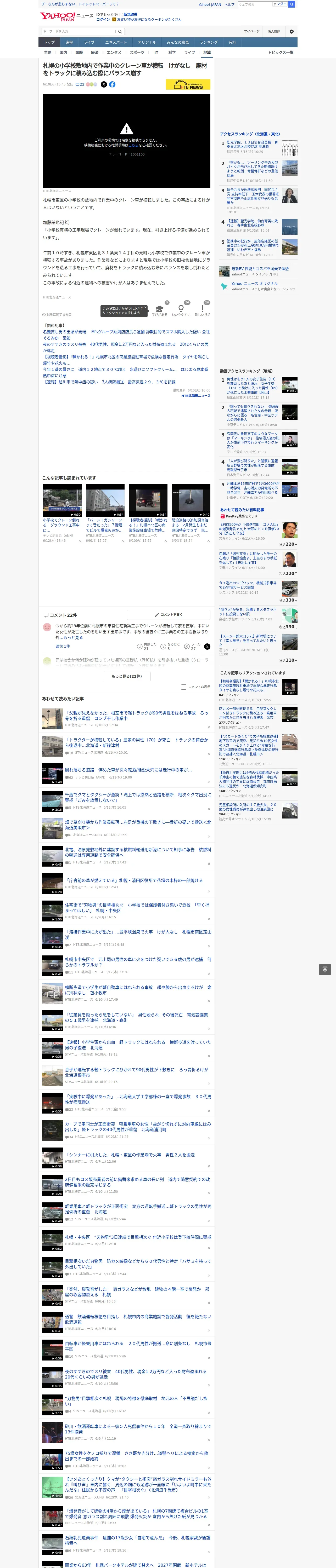
Task: Tick the コメント非表示 checkbox
Action: point(183,687)
